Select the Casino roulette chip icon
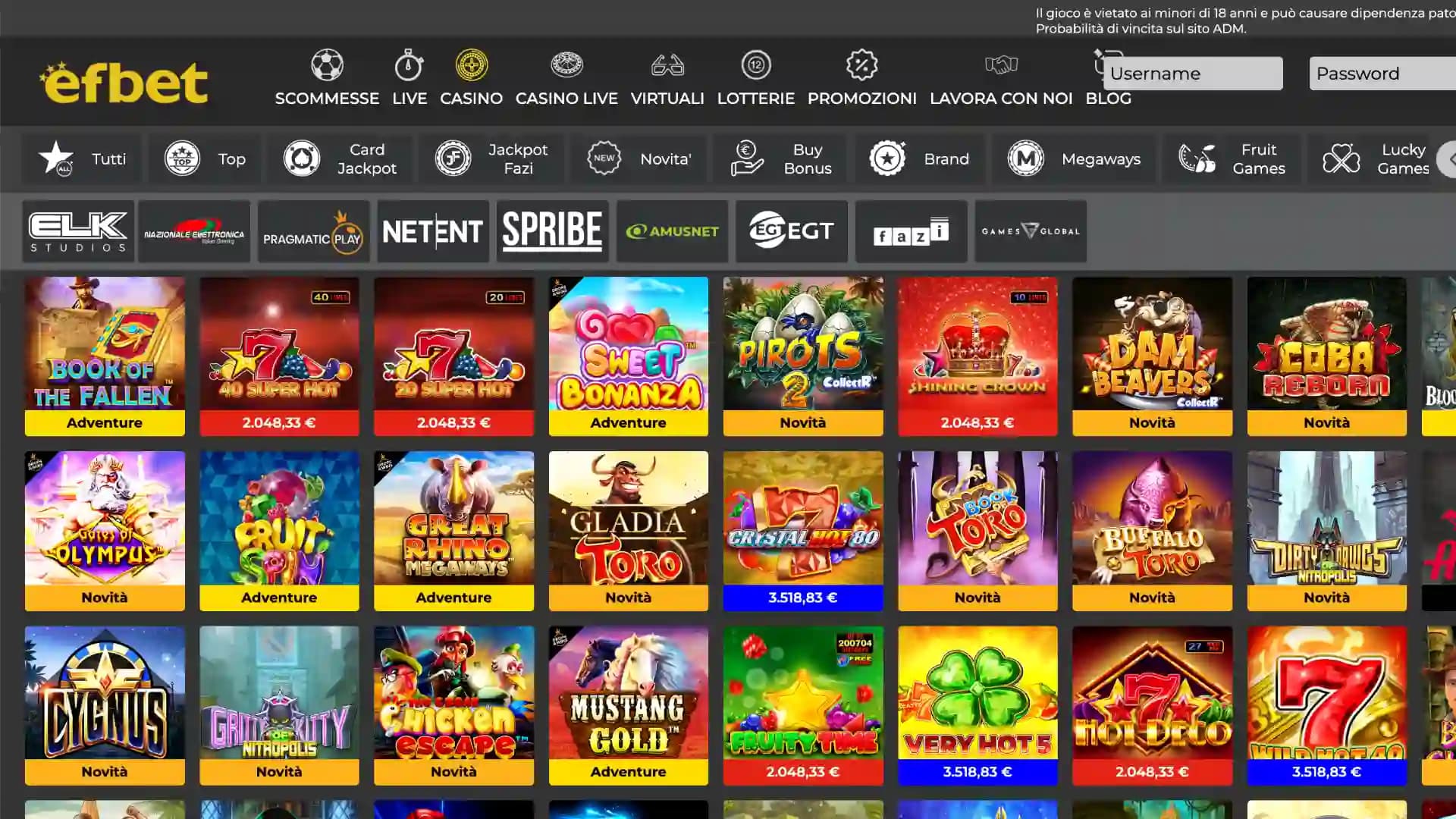The image size is (1456, 819). 470,65
